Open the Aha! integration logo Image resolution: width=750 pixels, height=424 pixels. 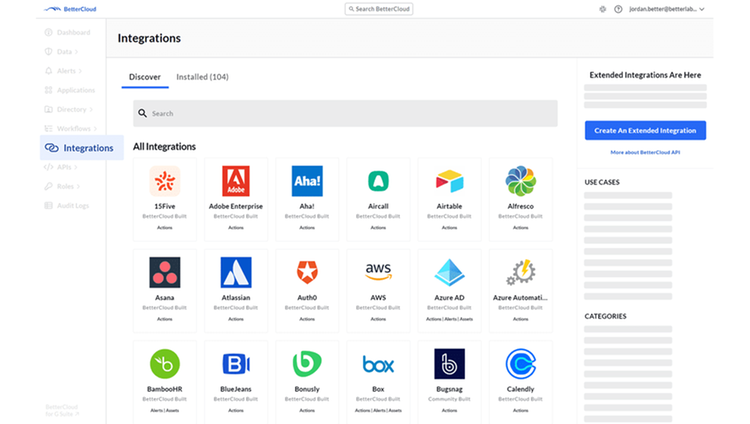click(307, 181)
